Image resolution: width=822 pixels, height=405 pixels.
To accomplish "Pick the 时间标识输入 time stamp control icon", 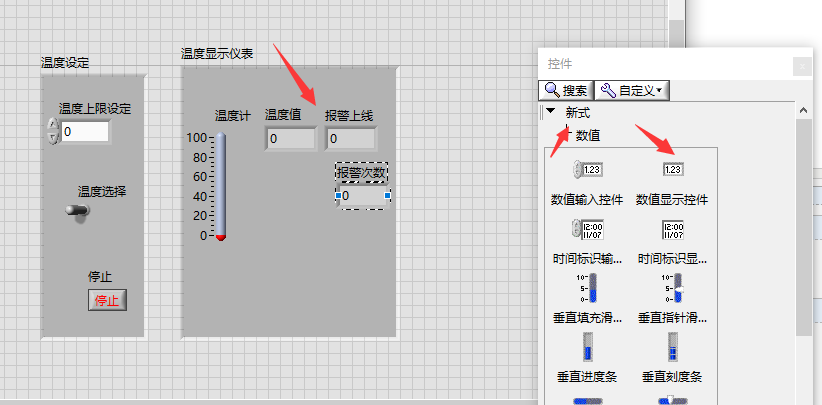I will [x=587, y=229].
